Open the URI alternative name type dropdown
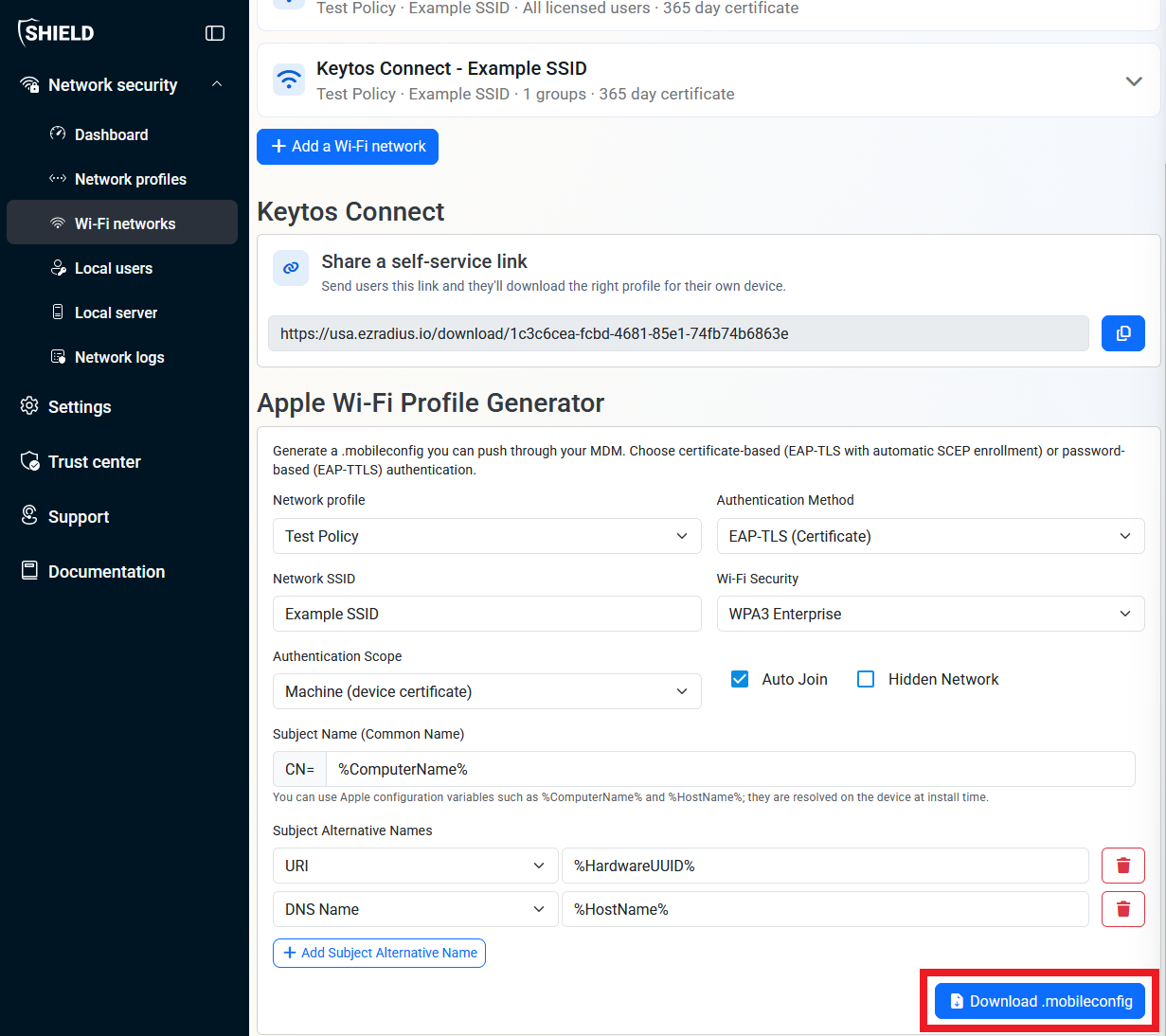1166x1036 pixels. click(415, 866)
